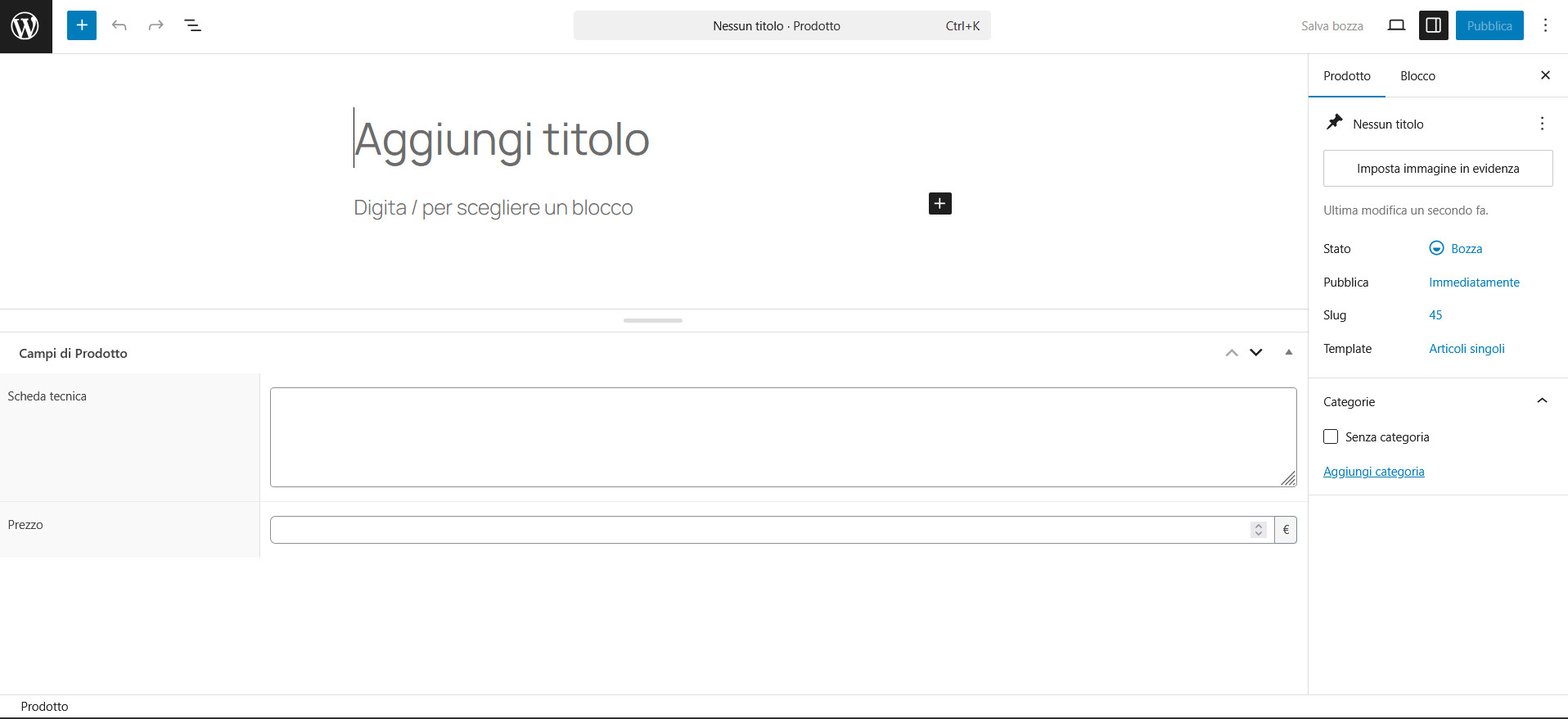The height and width of the screenshot is (719, 1568).
Task: Open the block inserter plus button
Action: [x=82, y=25]
